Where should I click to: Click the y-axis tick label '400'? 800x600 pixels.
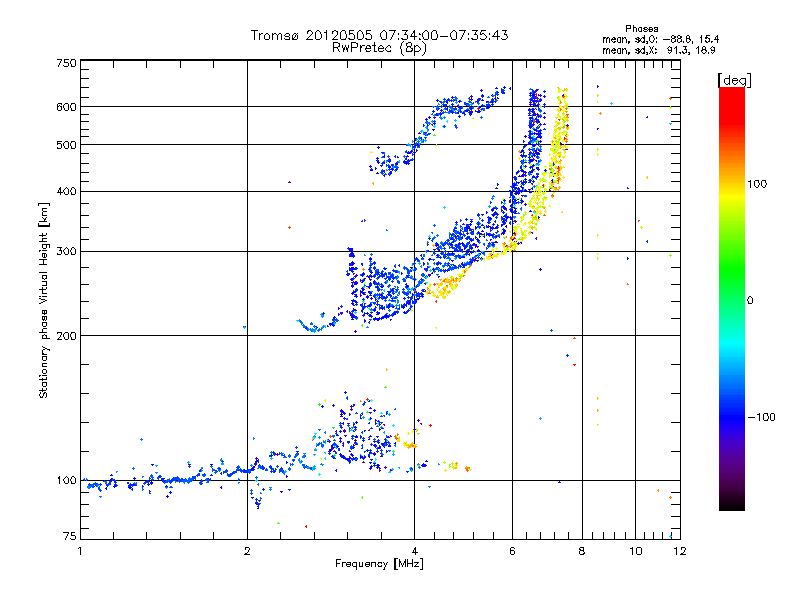pos(66,192)
